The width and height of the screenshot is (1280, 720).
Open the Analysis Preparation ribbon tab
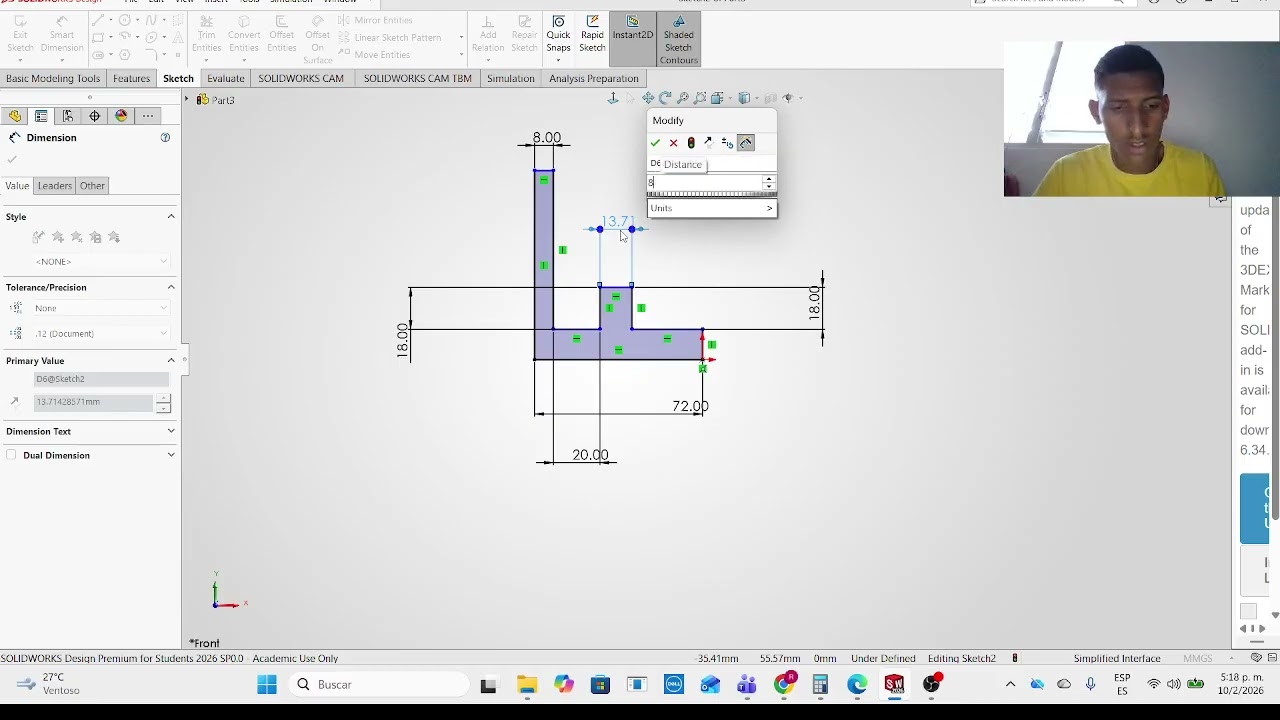pos(593,78)
